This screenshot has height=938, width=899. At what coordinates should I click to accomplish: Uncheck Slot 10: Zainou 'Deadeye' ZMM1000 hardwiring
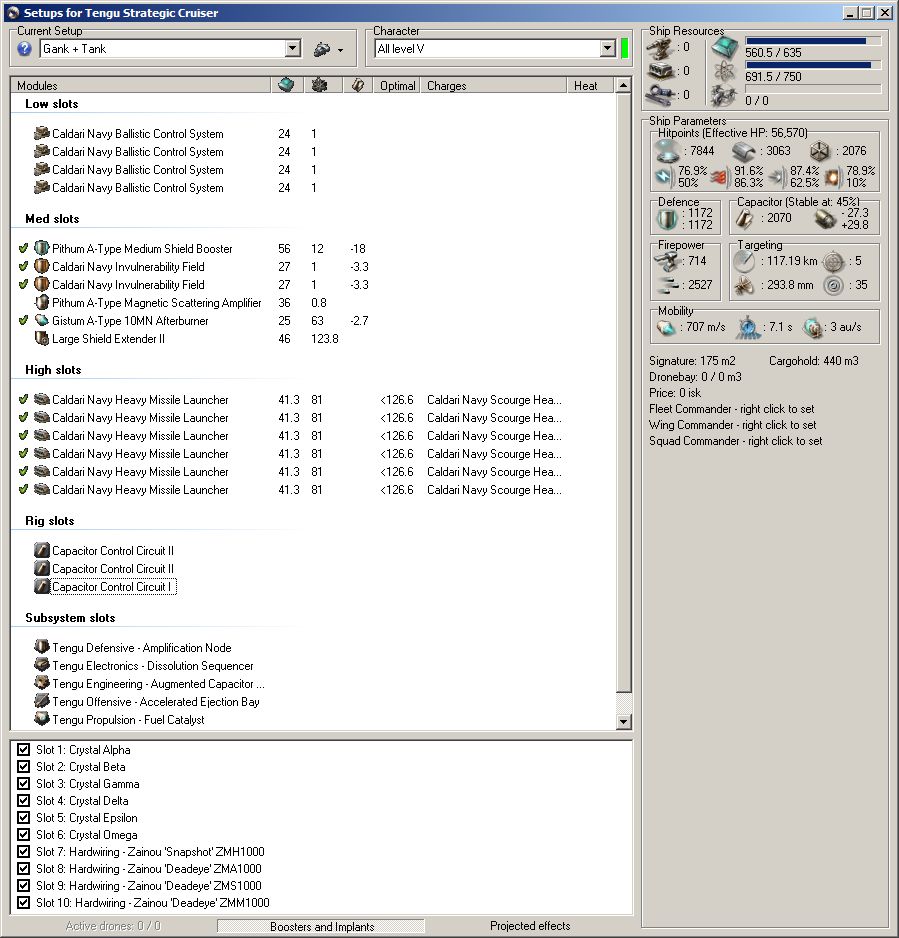(23, 903)
